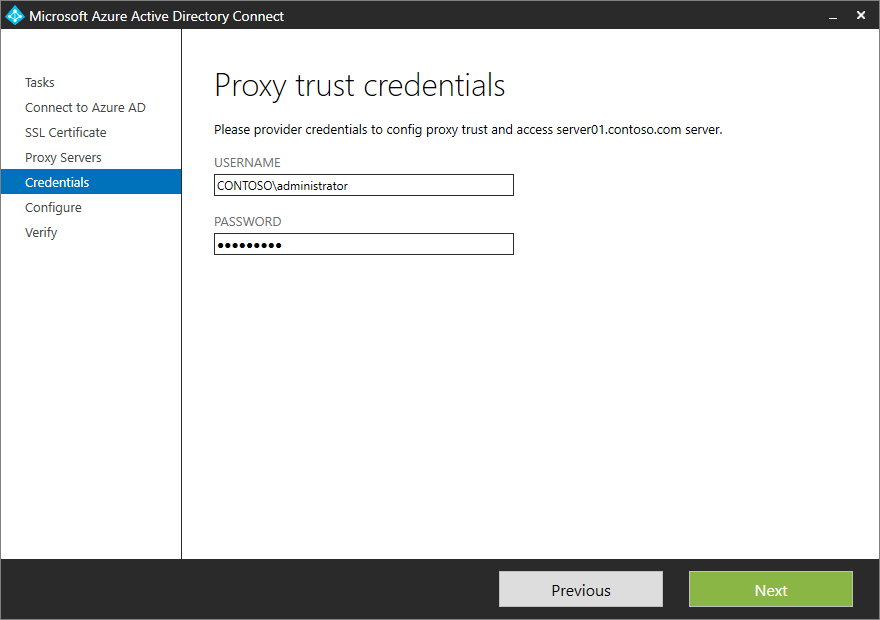This screenshot has height=620, width=880.
Task: Minimize the Azure AD Connect window
Action: point(832,16)
